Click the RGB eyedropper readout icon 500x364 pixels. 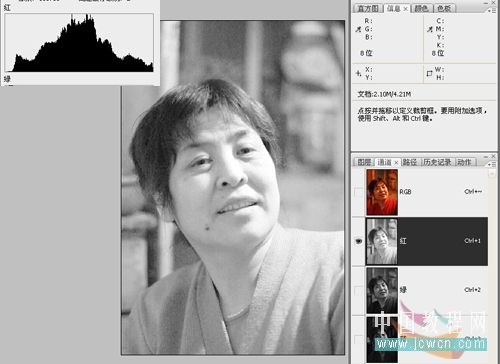(358, 29)
